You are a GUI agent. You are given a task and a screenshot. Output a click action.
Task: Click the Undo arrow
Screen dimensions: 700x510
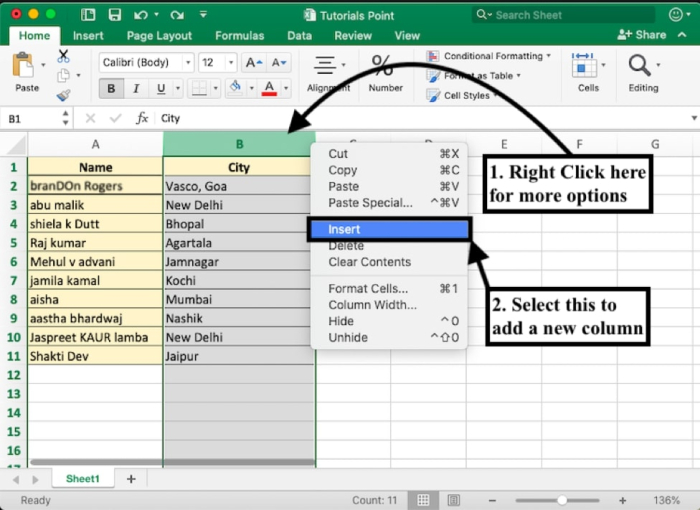click(141, 15)
